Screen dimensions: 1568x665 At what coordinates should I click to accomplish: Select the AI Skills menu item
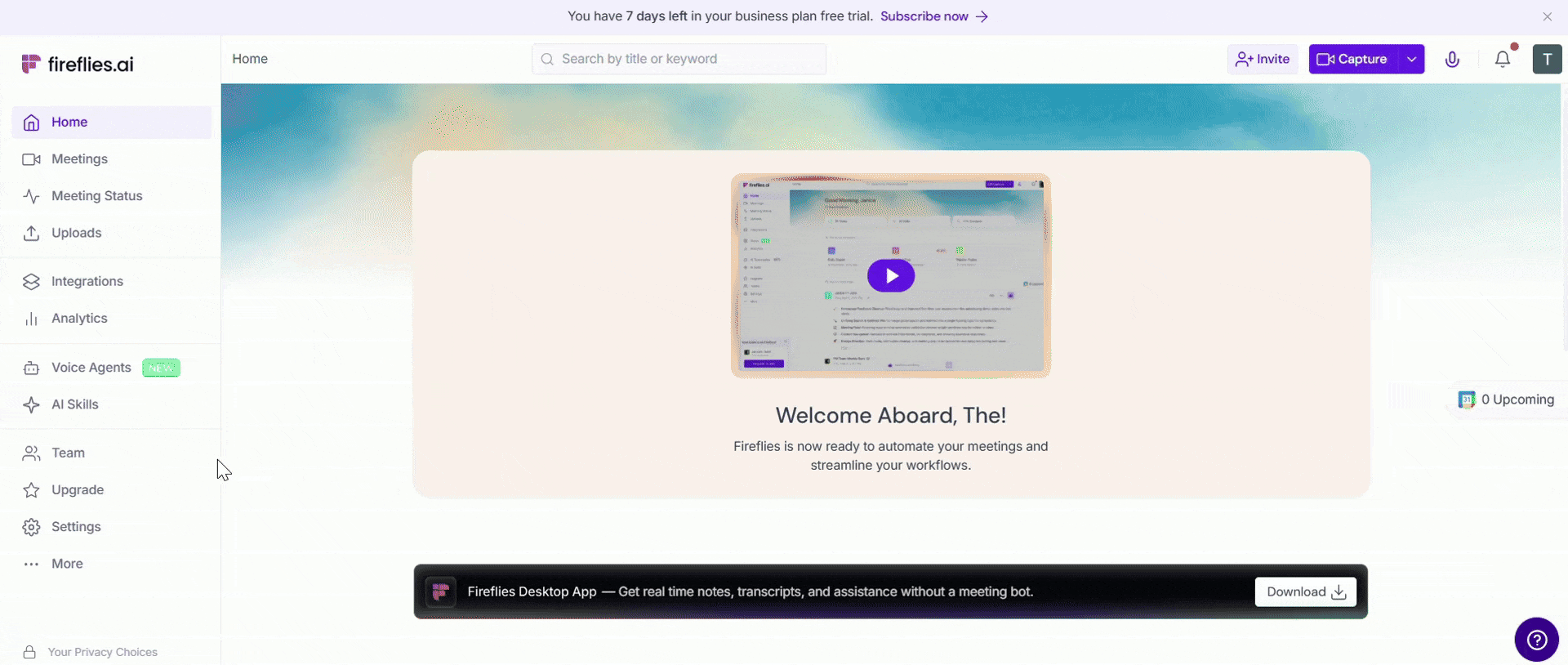tap(111, 404)
